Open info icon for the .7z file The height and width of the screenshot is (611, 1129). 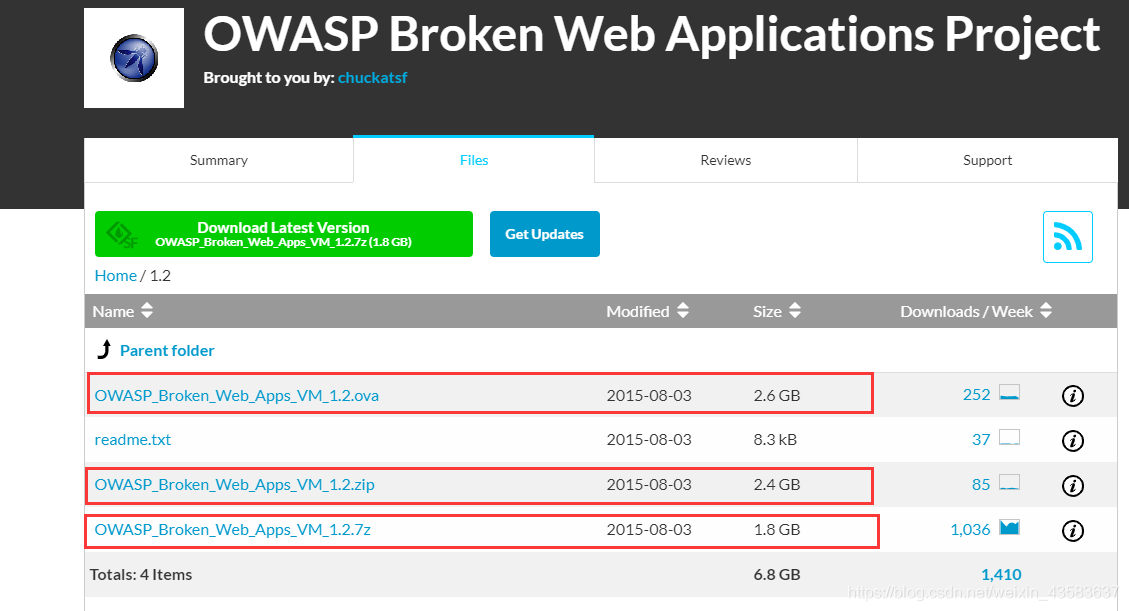(1073, 530)
